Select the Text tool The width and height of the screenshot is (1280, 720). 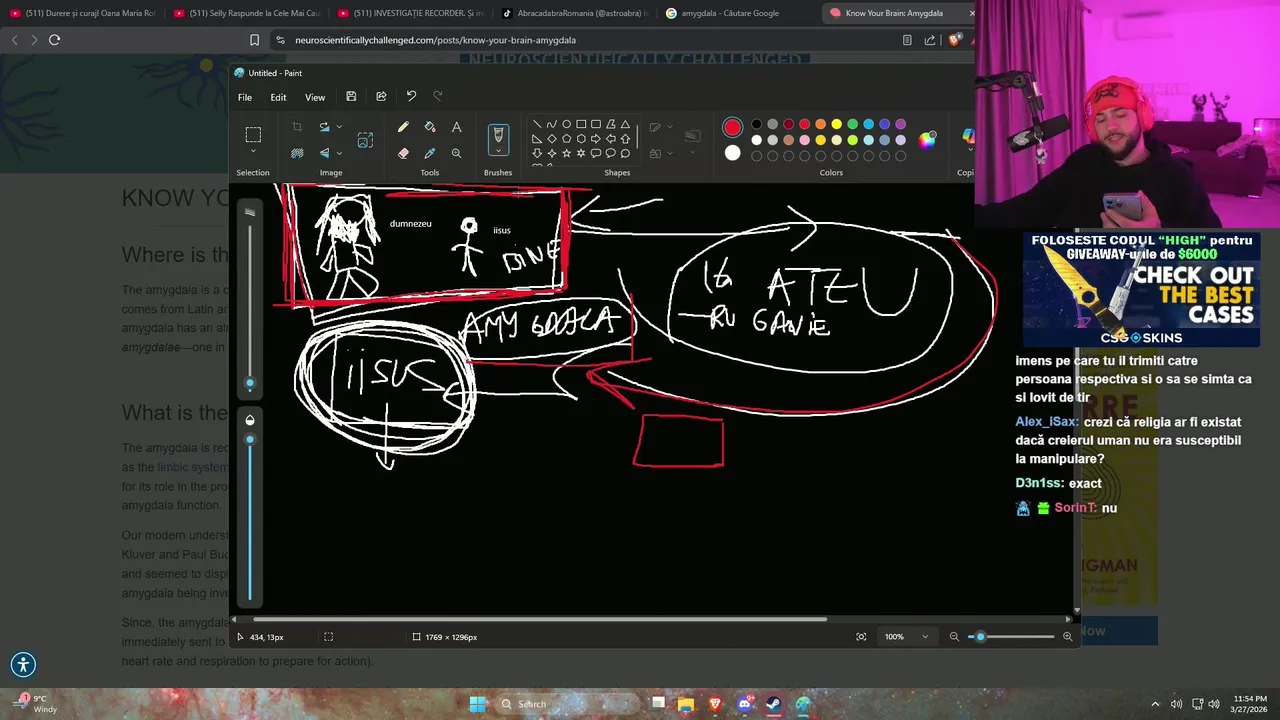click(x=456, y=127)
